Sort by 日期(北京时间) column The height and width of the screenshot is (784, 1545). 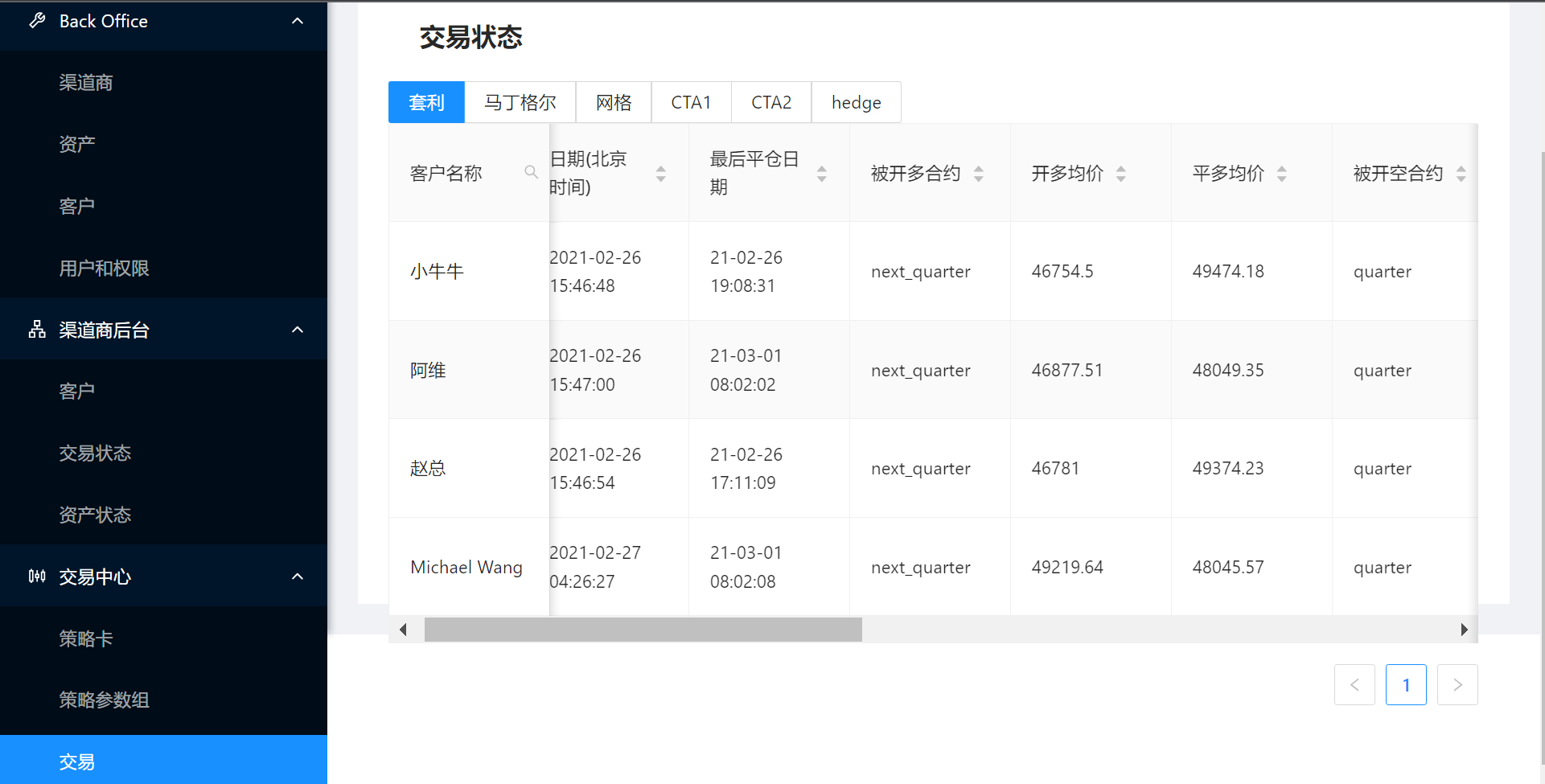661,173
